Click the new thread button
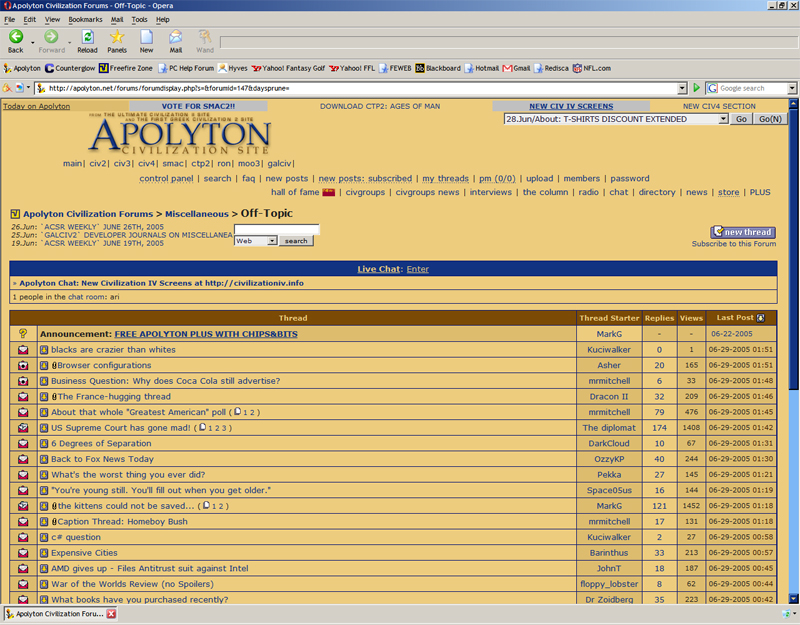The height and width of the screenshot is (625, 800). tap(743, 232)
